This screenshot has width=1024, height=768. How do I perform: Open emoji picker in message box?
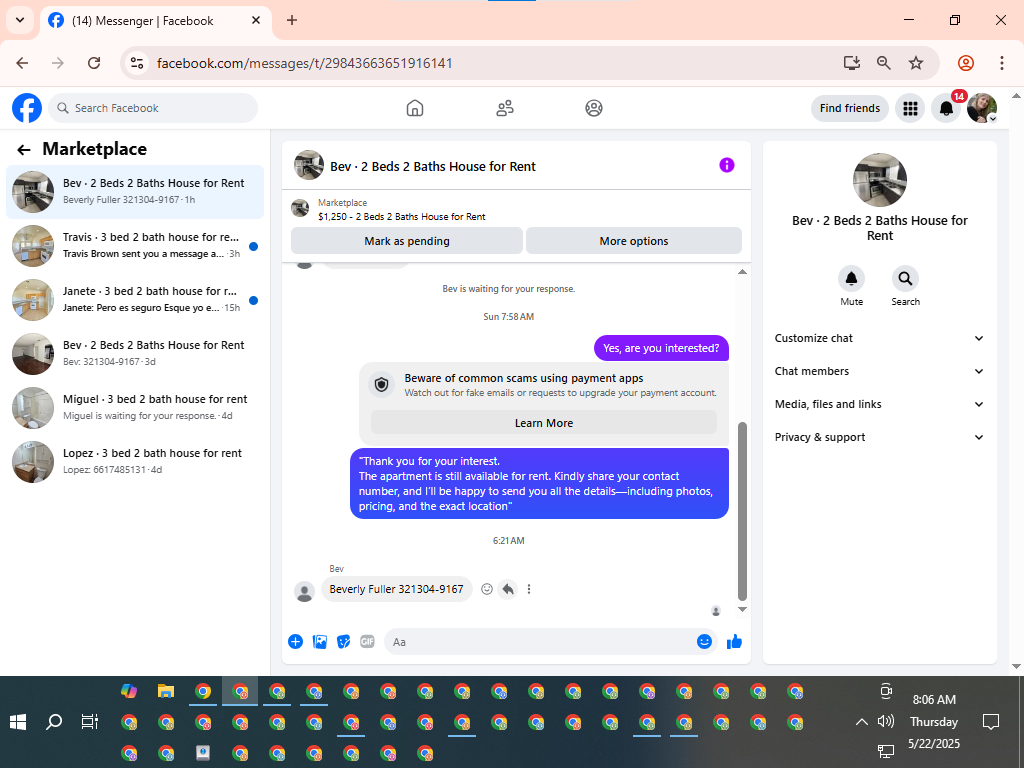point(704,641)
